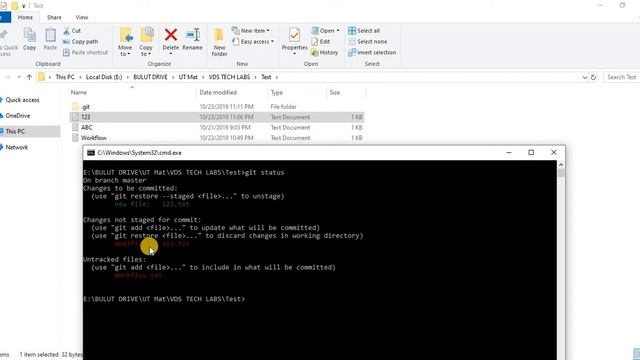
Task: Click This PC in the address bar
Action: point(65,77)
